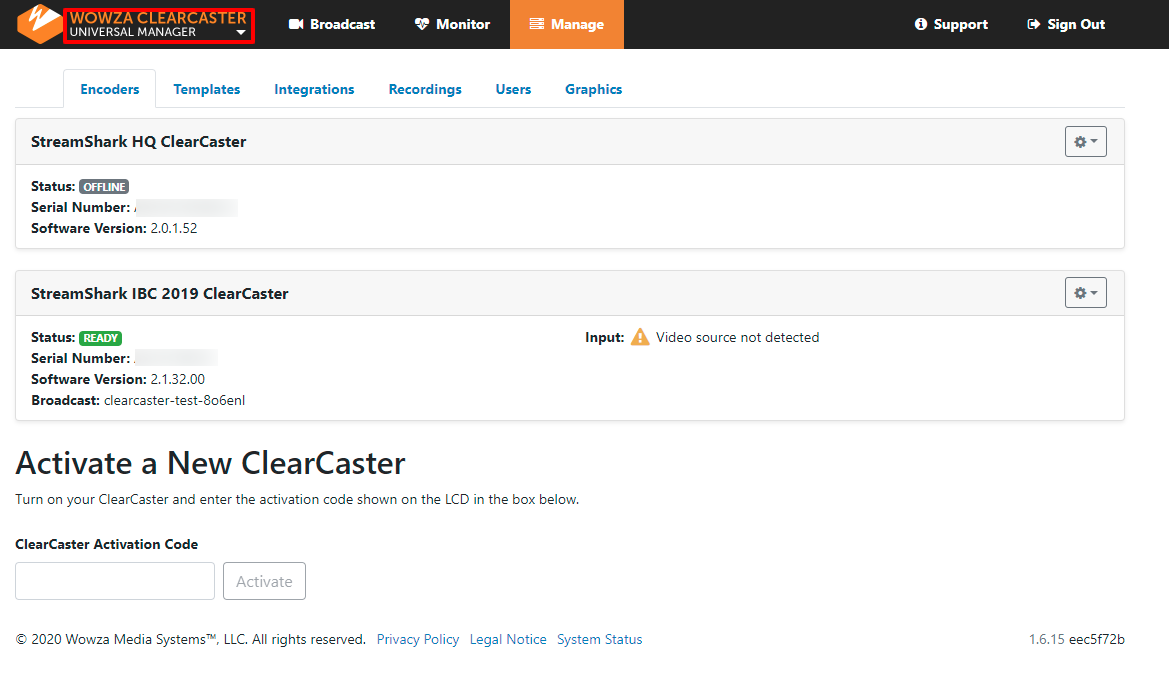Open gear menu for StreamShark HQ ClearCaster
The height and width of the screenshot is (681, 1169).
point(1086,142)
